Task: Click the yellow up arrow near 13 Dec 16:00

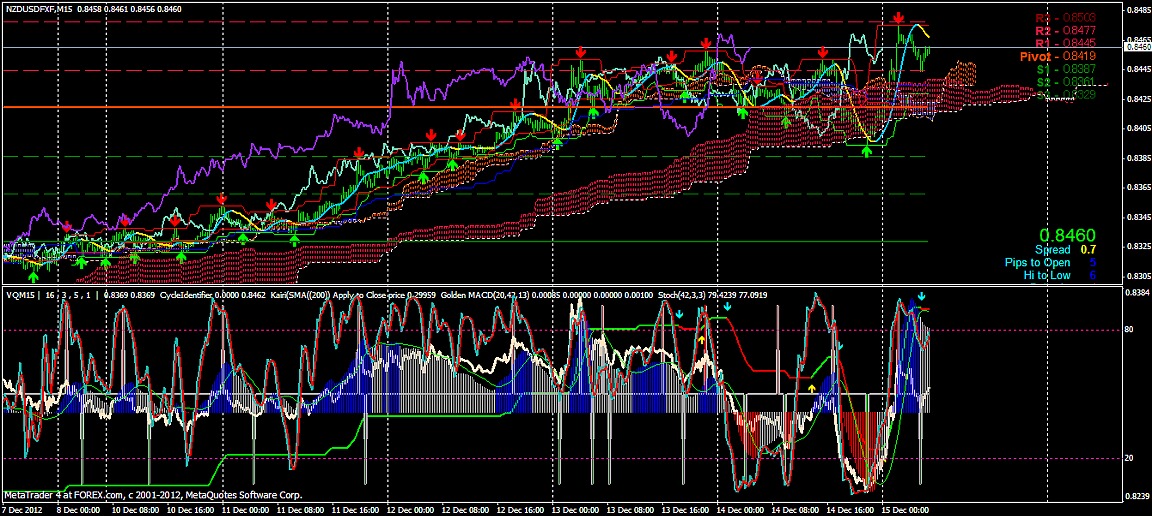Action: (702, 340)
